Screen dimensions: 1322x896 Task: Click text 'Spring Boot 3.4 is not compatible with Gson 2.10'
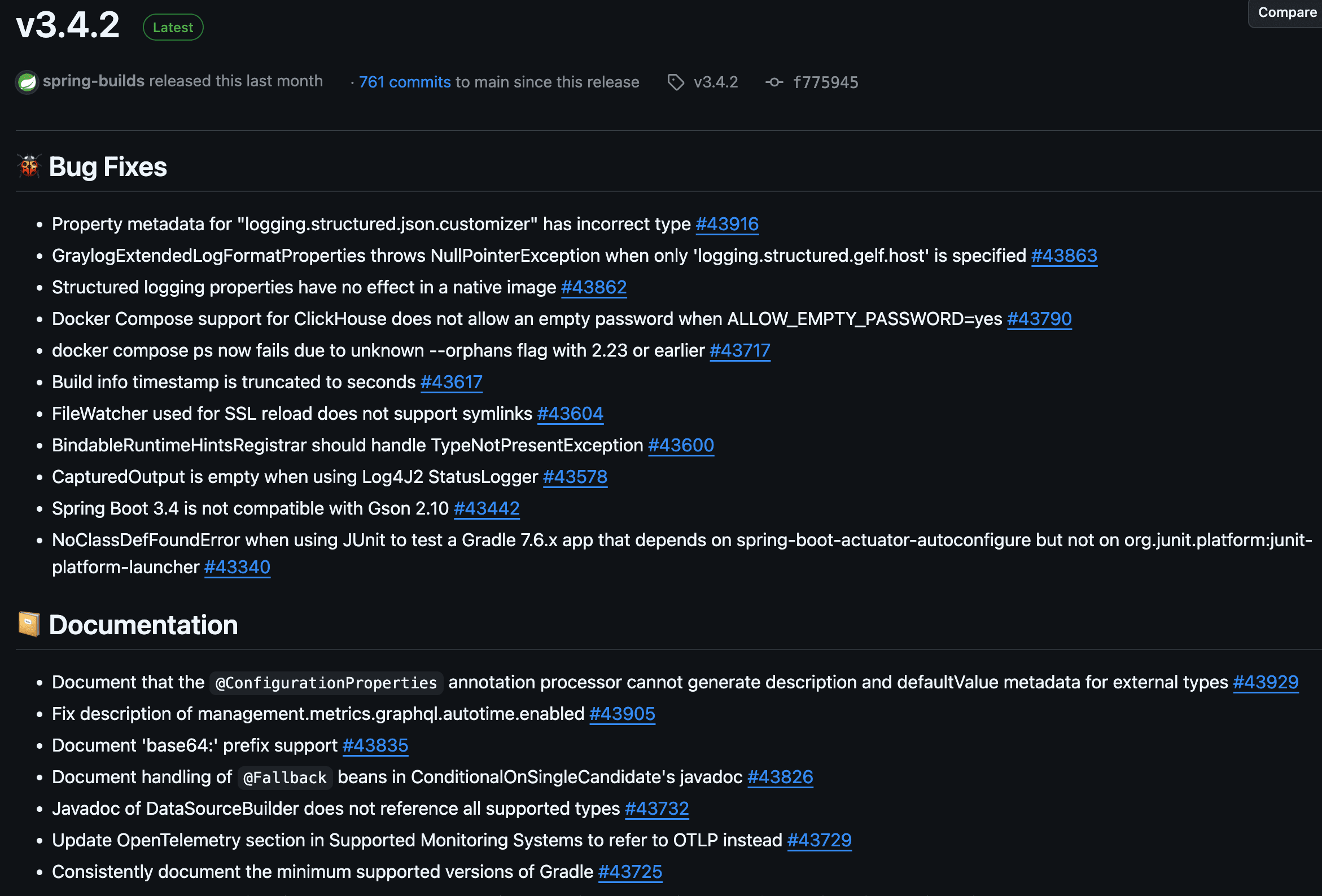[250, 508]
